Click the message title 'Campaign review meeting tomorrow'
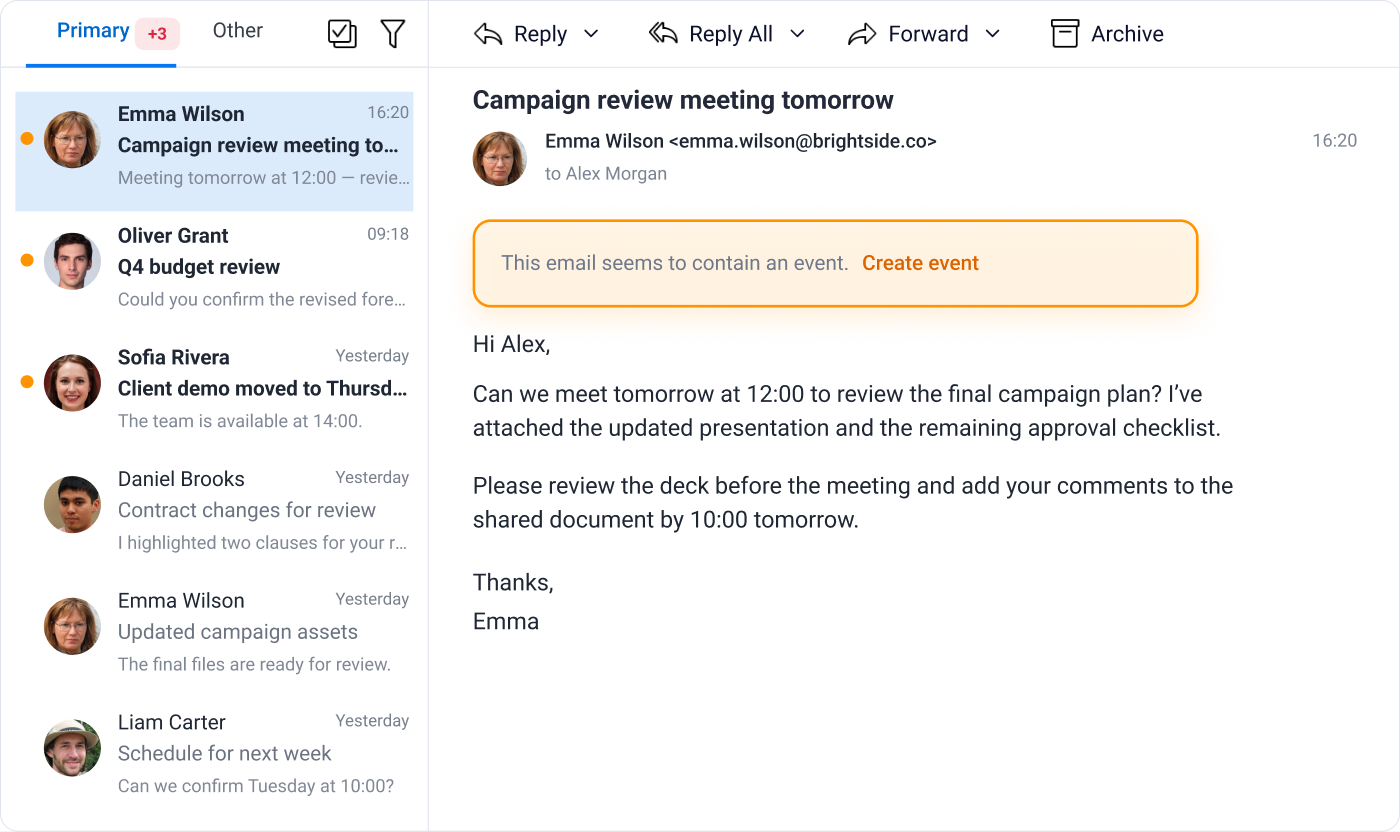This screenshot has width=1400, height=832. coord(683,100)
